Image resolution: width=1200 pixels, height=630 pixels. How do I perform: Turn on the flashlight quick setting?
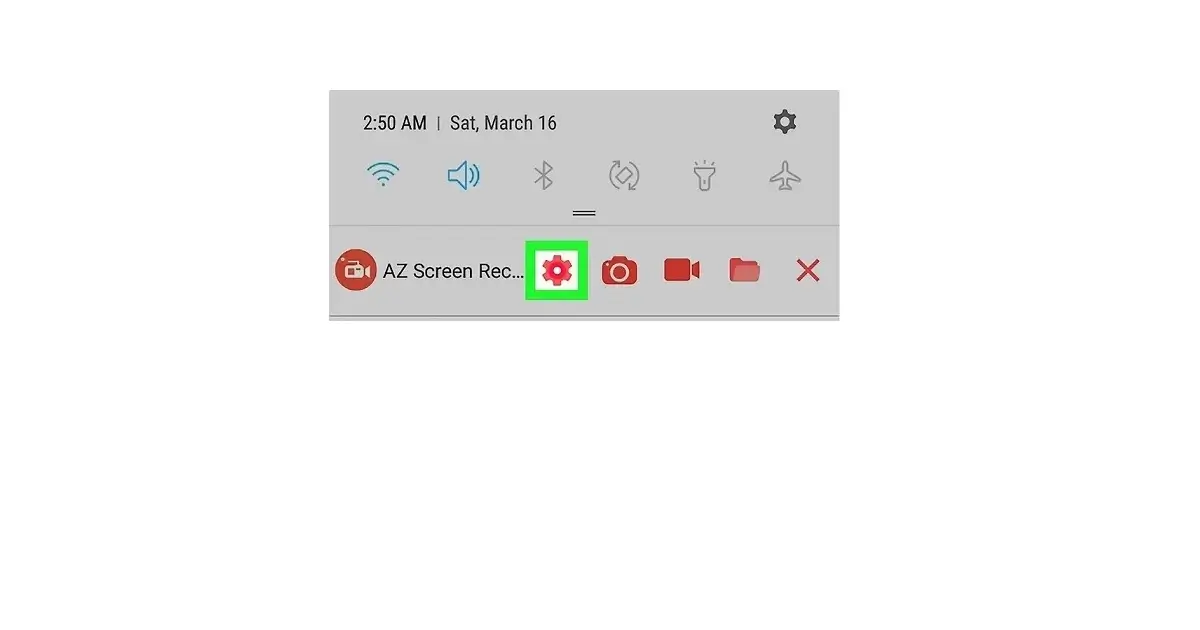(705, 177)
